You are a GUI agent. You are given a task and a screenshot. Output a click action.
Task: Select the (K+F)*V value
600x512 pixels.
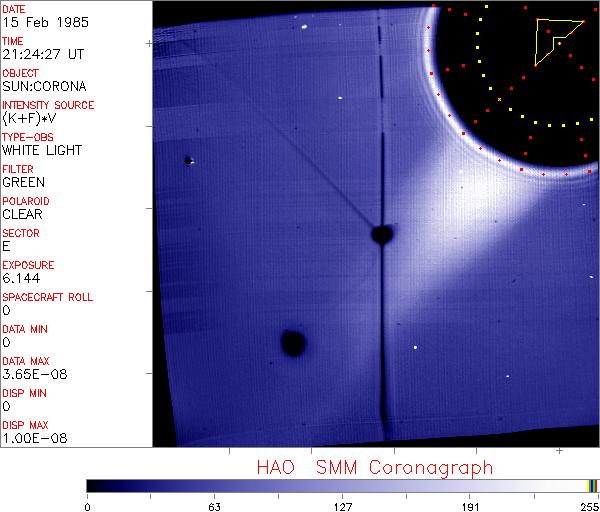(x=29, y=119)
